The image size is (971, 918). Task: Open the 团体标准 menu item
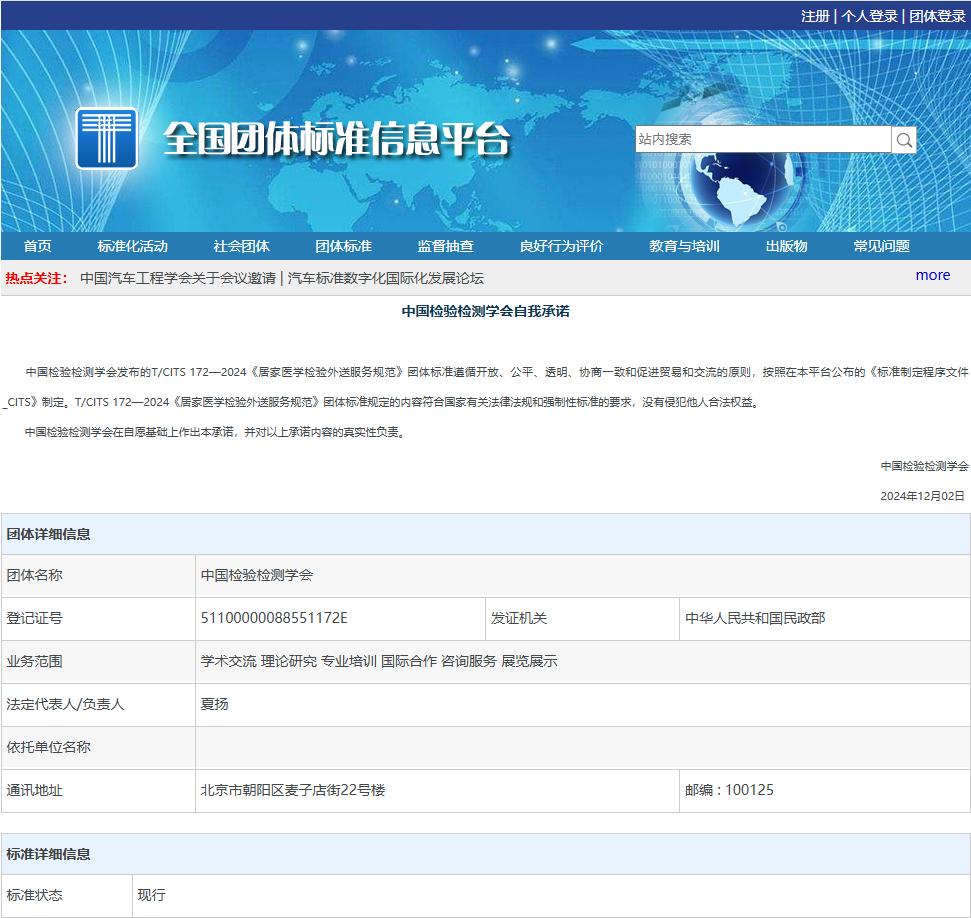344,246
